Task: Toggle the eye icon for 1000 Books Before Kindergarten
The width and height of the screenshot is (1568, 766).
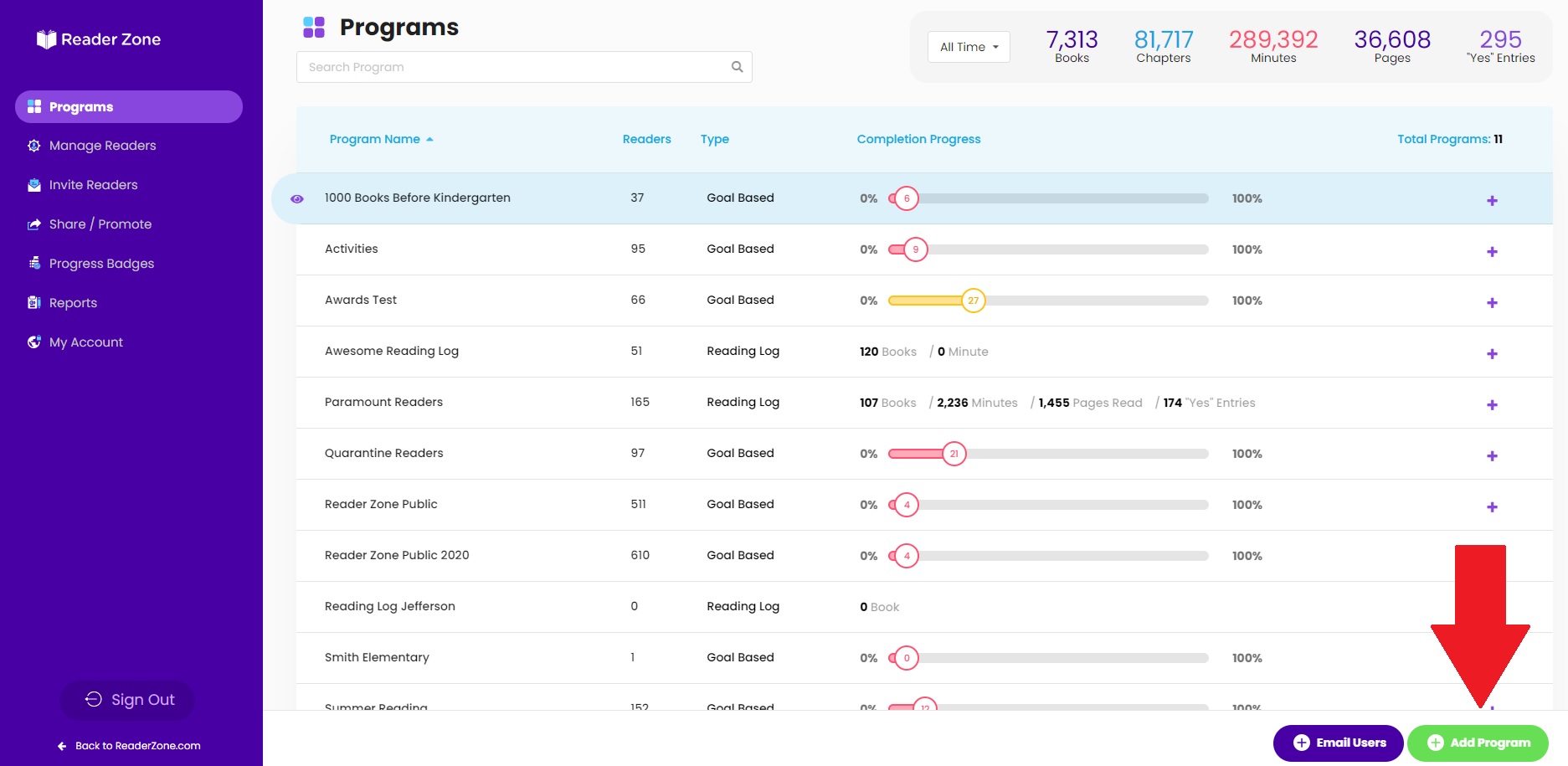Action: coord(297,198)
